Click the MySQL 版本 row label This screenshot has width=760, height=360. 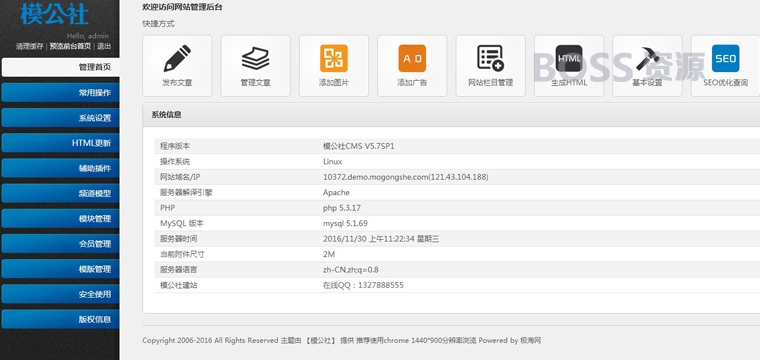(182, 223)
